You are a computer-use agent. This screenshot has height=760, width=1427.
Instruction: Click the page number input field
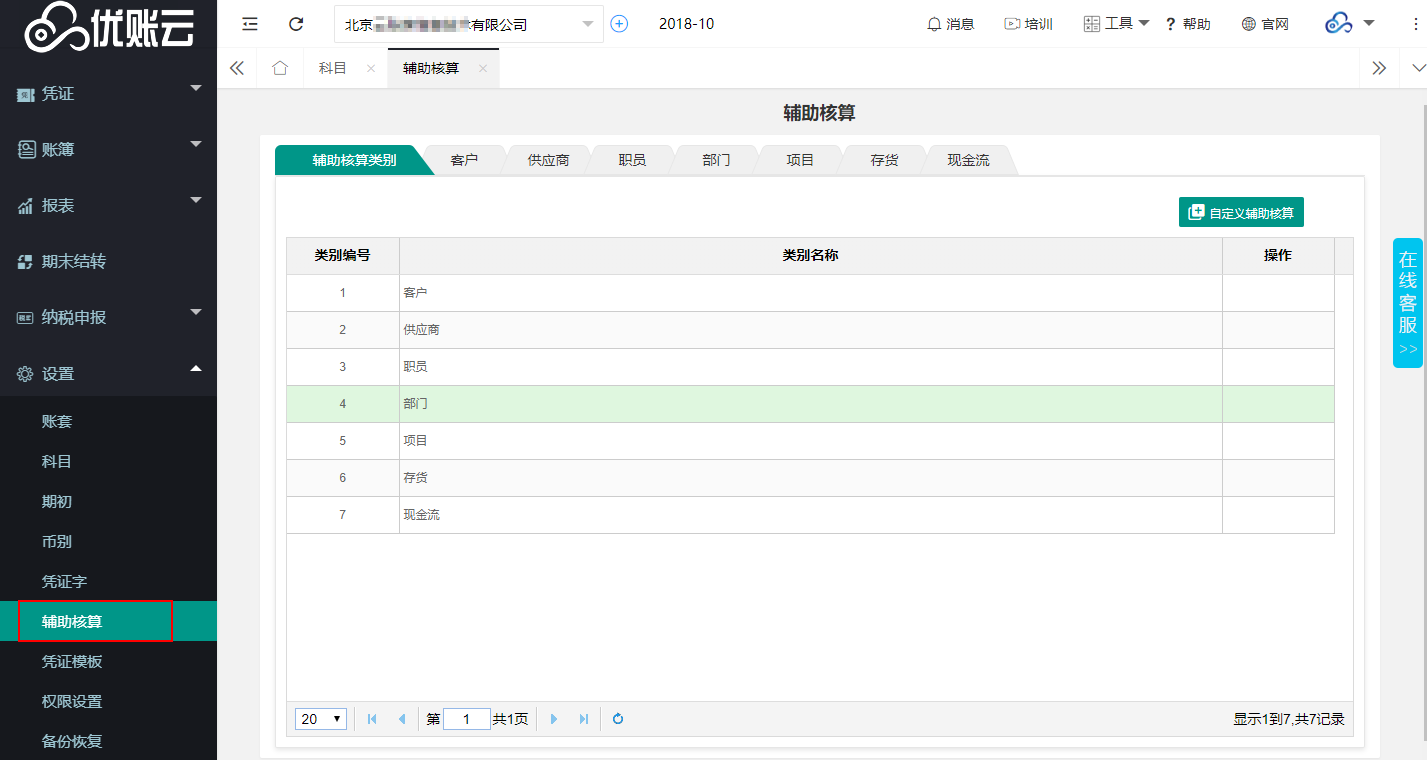467,719
